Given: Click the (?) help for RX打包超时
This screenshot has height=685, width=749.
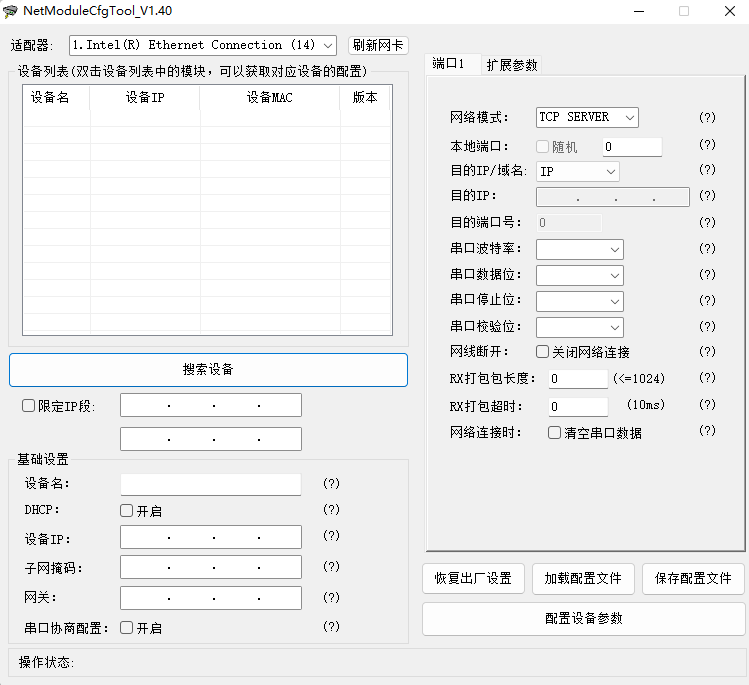Looking at the screenshot, I should point(707,405).
